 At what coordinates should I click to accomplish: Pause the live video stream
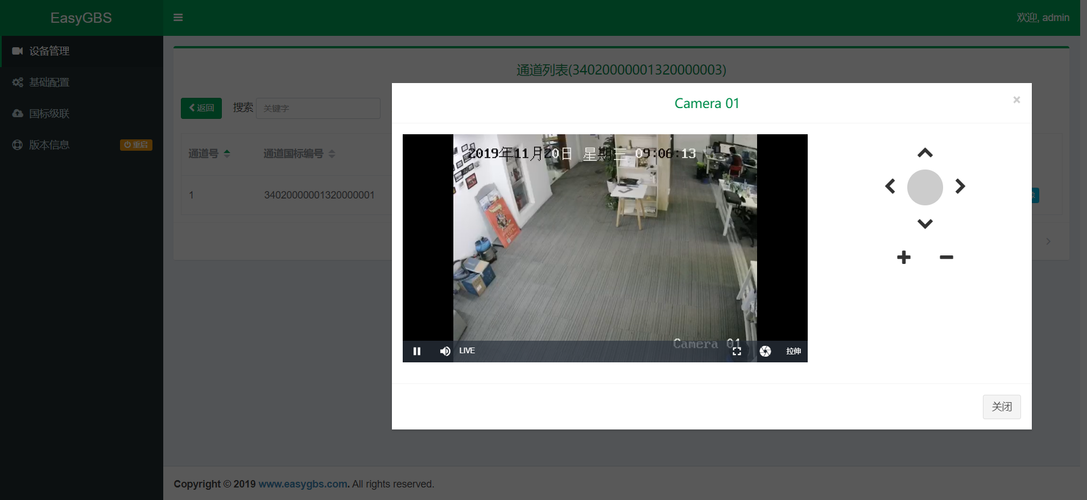click(x=417, y=351)
